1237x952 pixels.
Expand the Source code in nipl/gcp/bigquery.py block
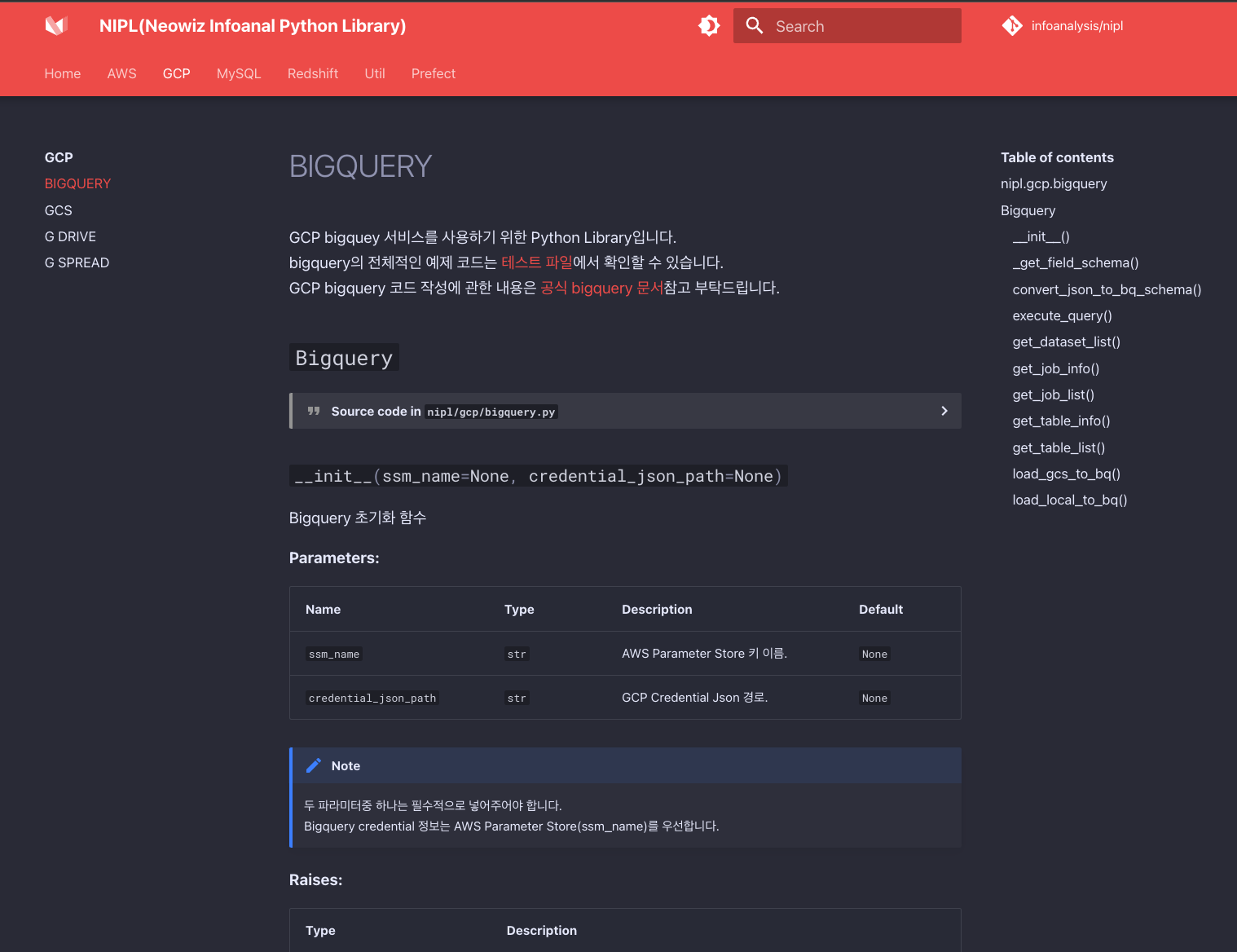(626, 411)
